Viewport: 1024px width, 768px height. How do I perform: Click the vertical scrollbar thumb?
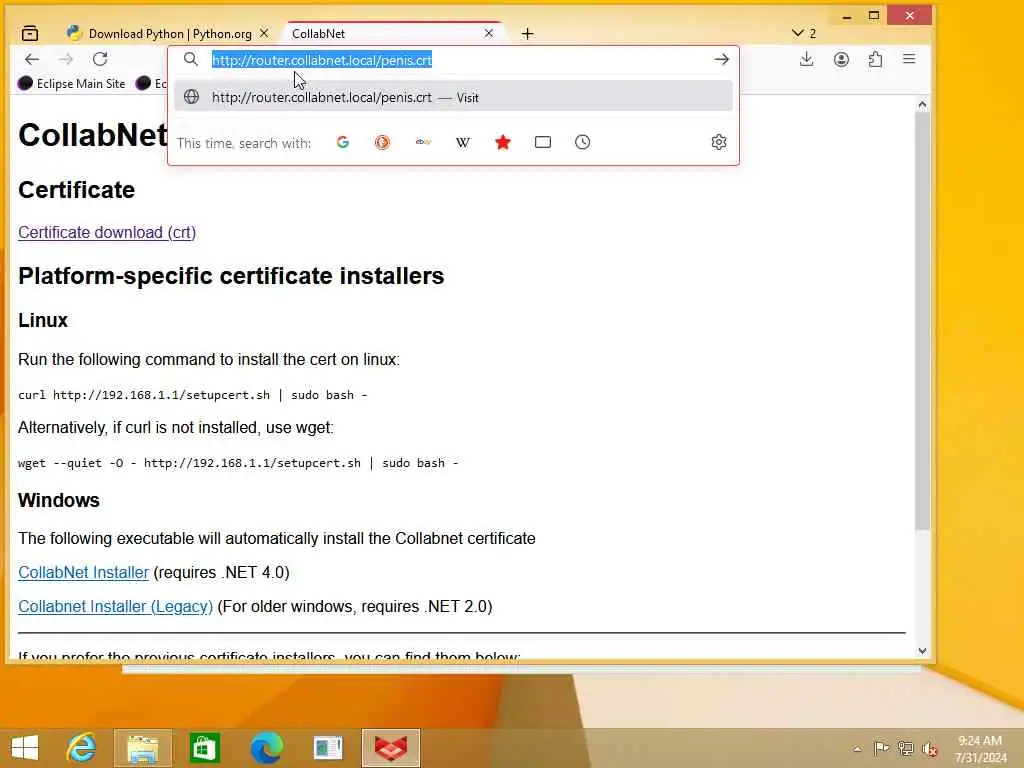922,320
